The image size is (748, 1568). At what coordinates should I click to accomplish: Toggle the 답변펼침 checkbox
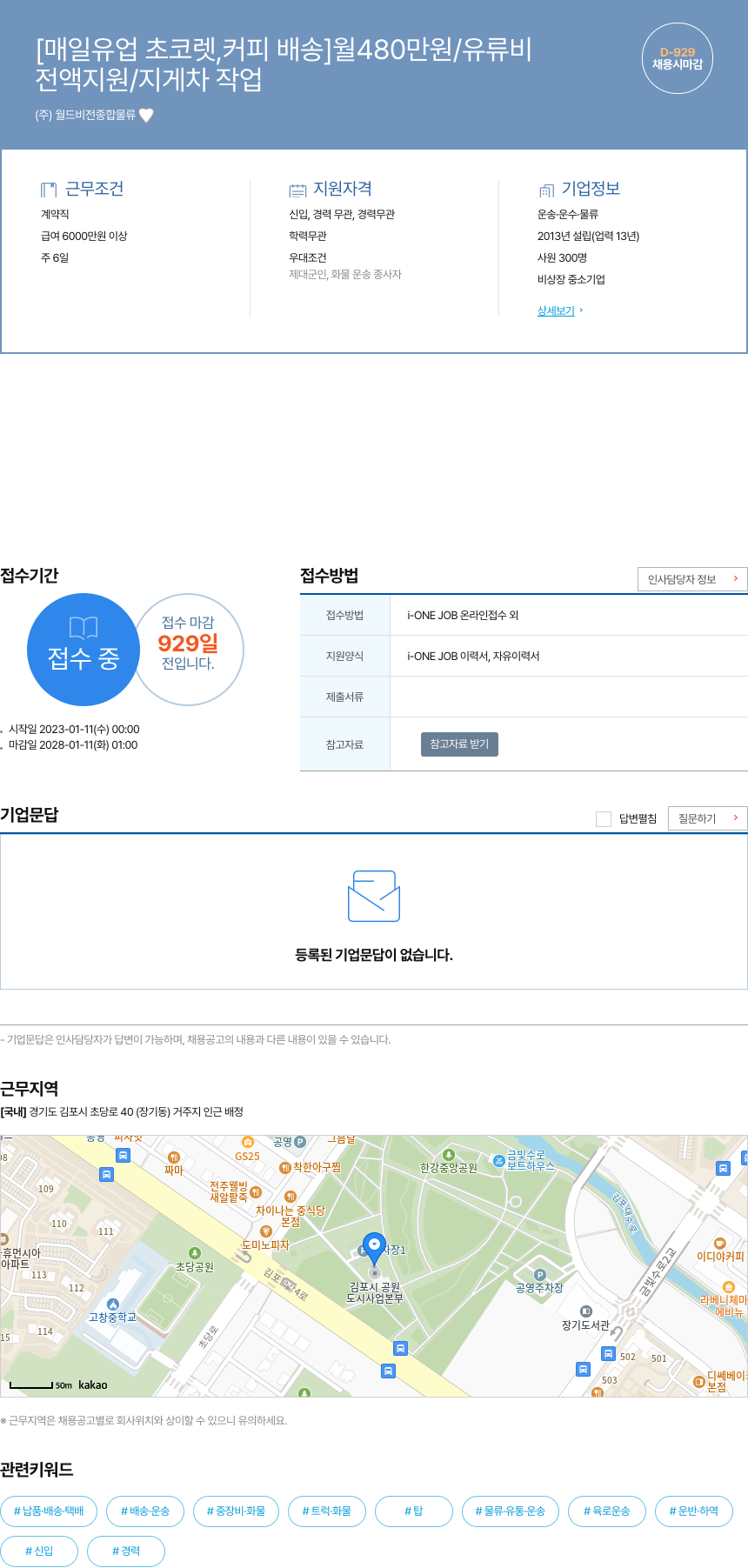click(604, 818)
